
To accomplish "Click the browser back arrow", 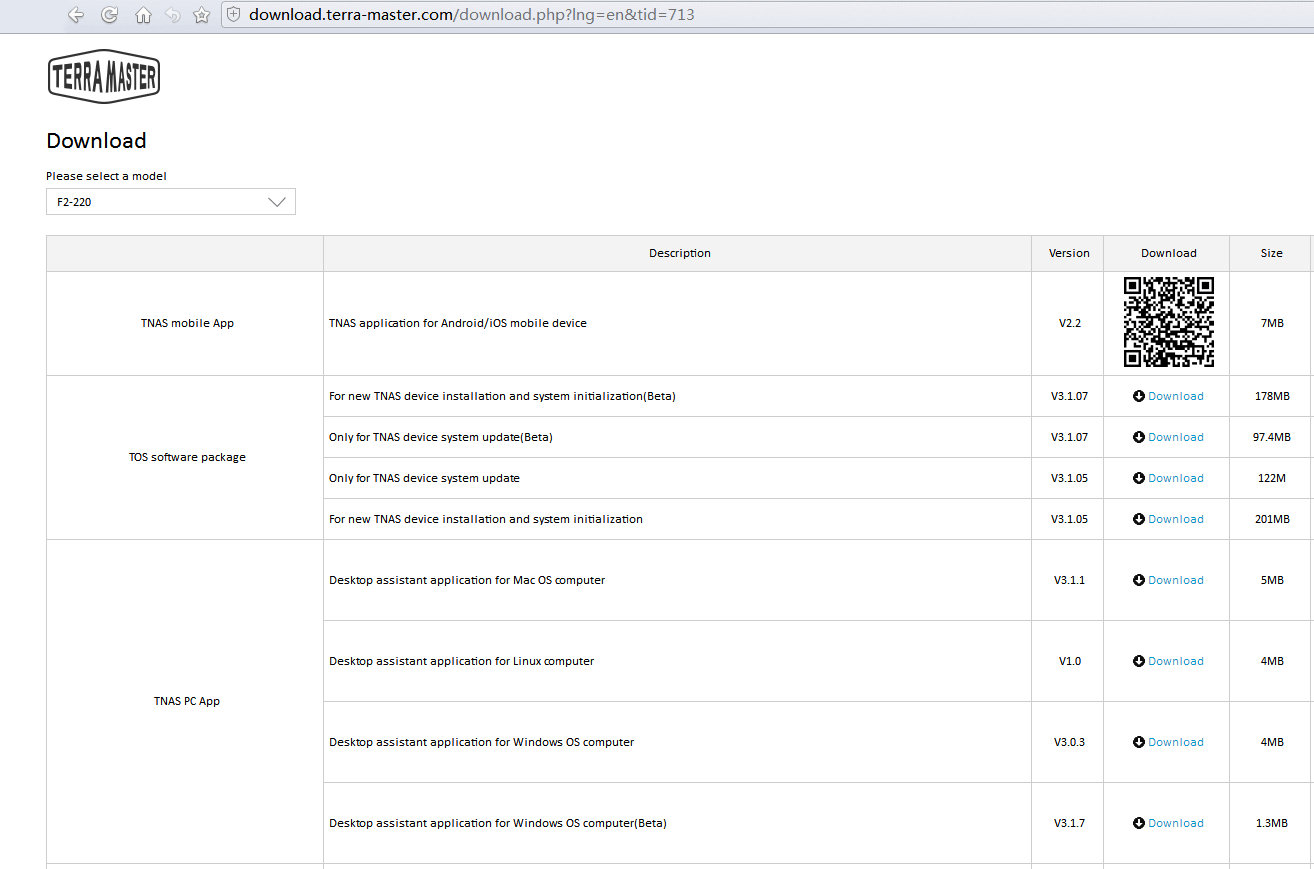I will [76, 15].
